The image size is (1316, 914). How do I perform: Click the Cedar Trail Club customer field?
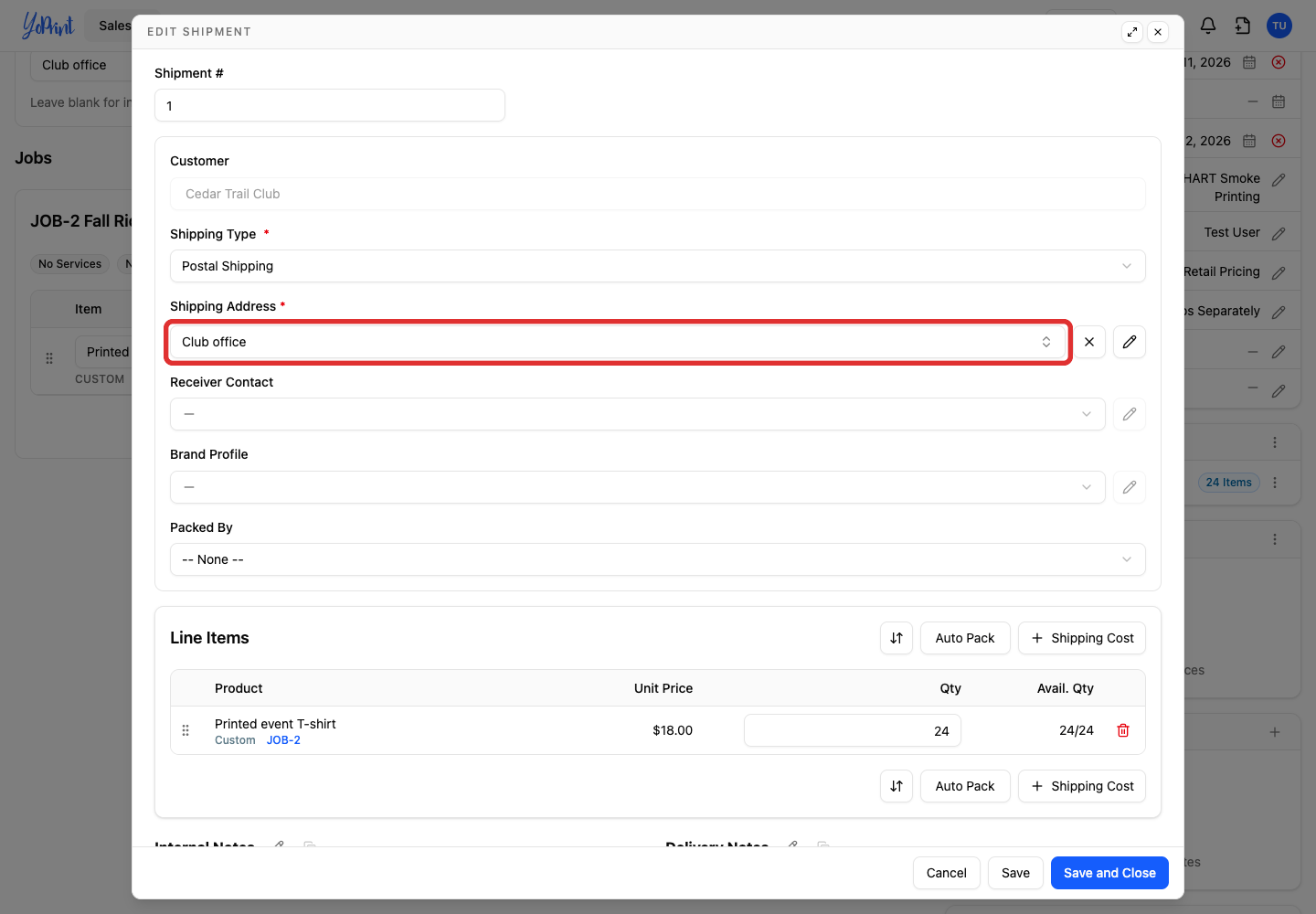pos(658,194)
